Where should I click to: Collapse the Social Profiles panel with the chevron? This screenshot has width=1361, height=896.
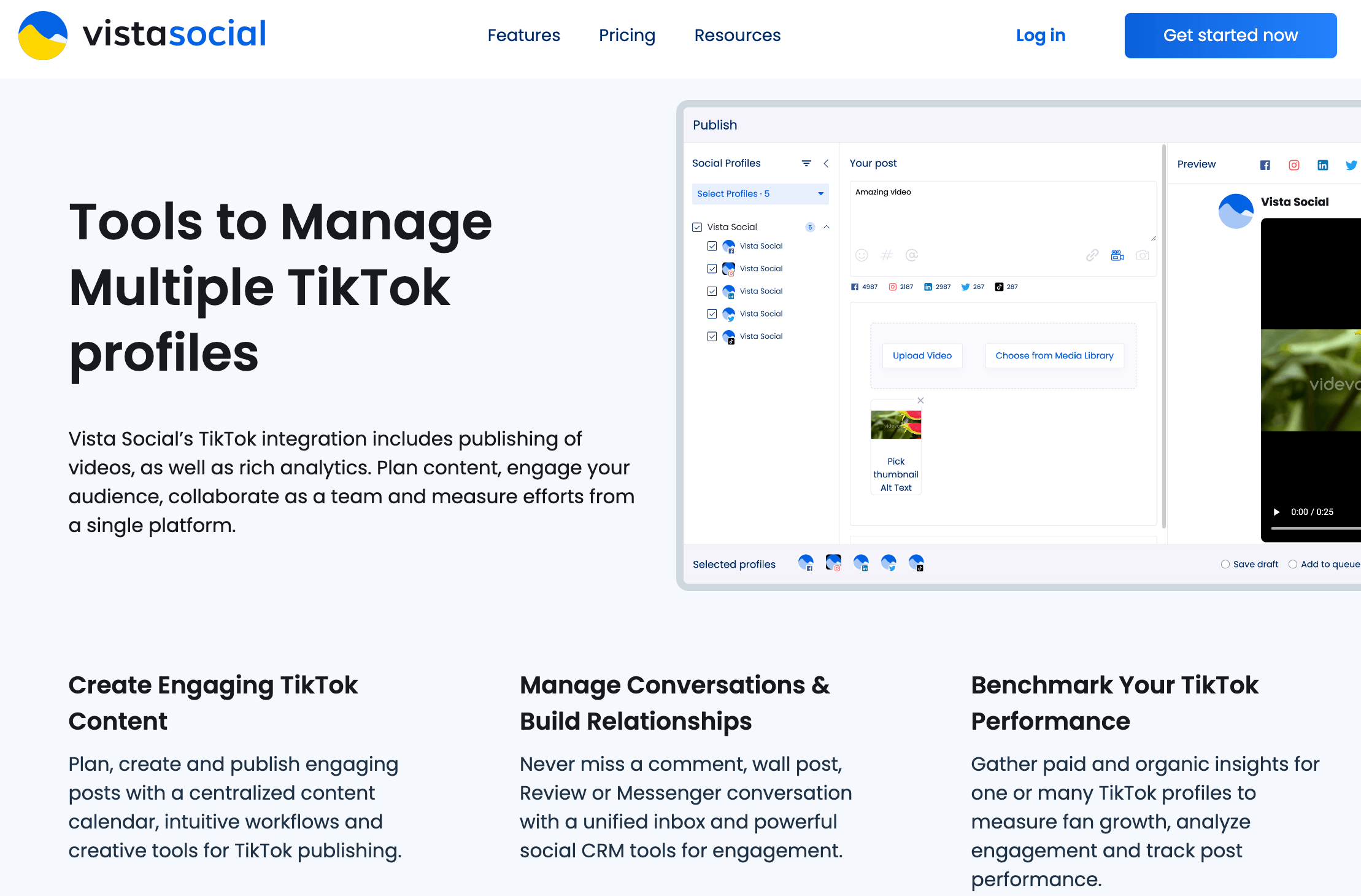point(827,163)
